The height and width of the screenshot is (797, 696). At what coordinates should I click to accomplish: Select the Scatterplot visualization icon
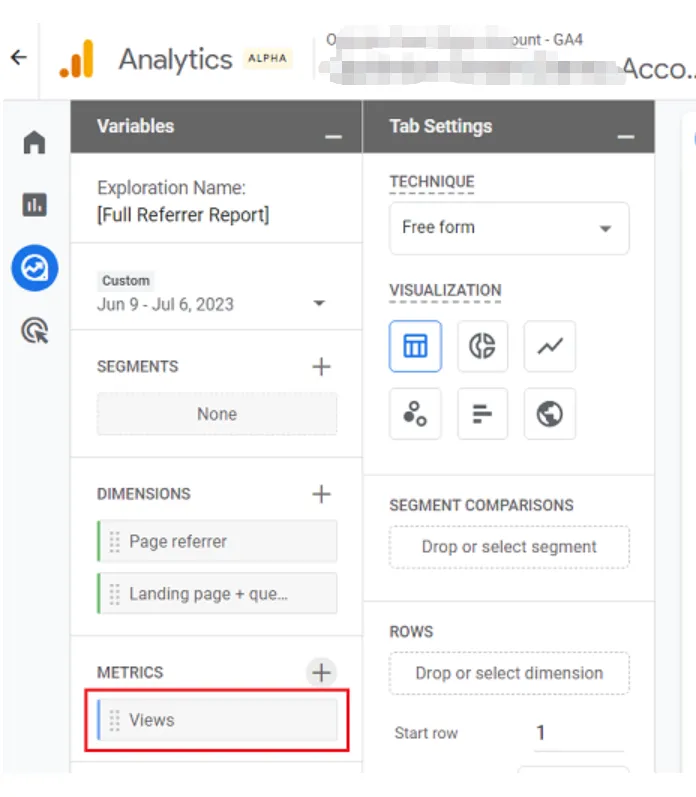coord(415,414)
